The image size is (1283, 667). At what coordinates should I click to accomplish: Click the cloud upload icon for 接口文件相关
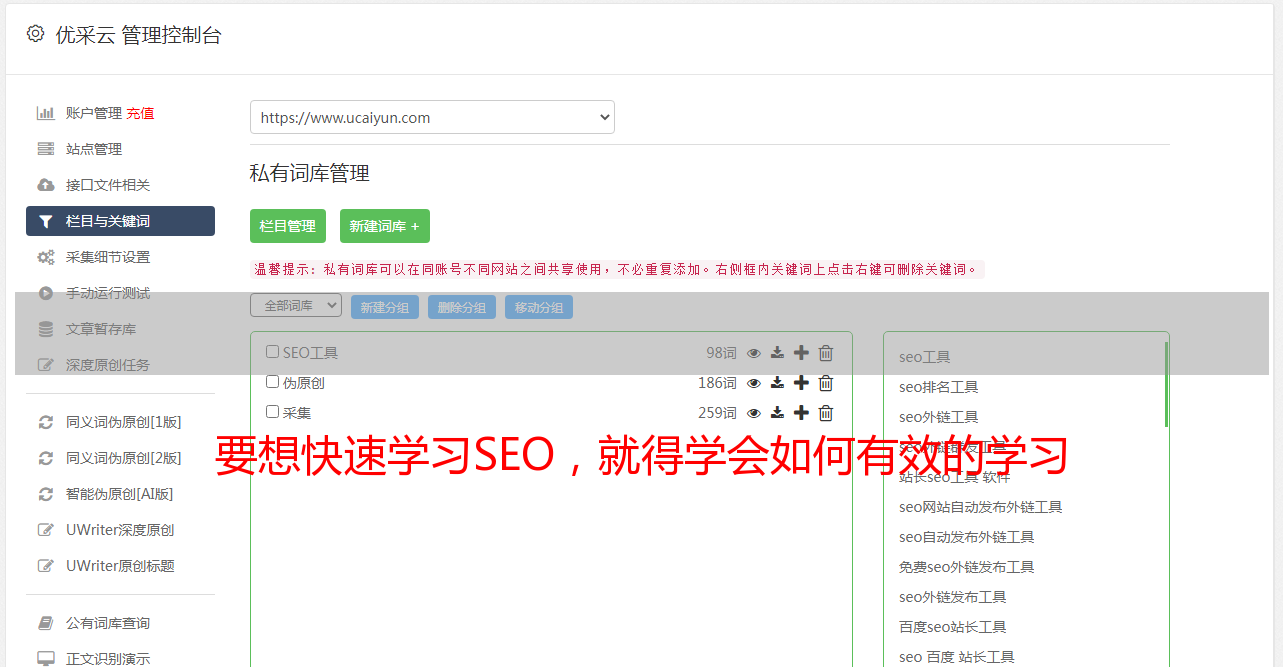click(46, 185)
